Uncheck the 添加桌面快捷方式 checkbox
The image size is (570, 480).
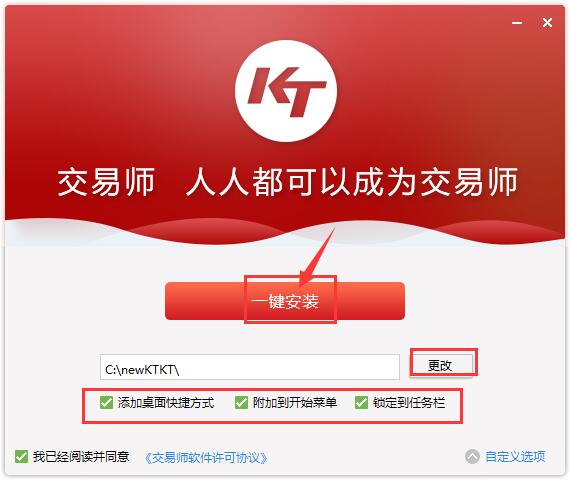(x=106, y=403)
